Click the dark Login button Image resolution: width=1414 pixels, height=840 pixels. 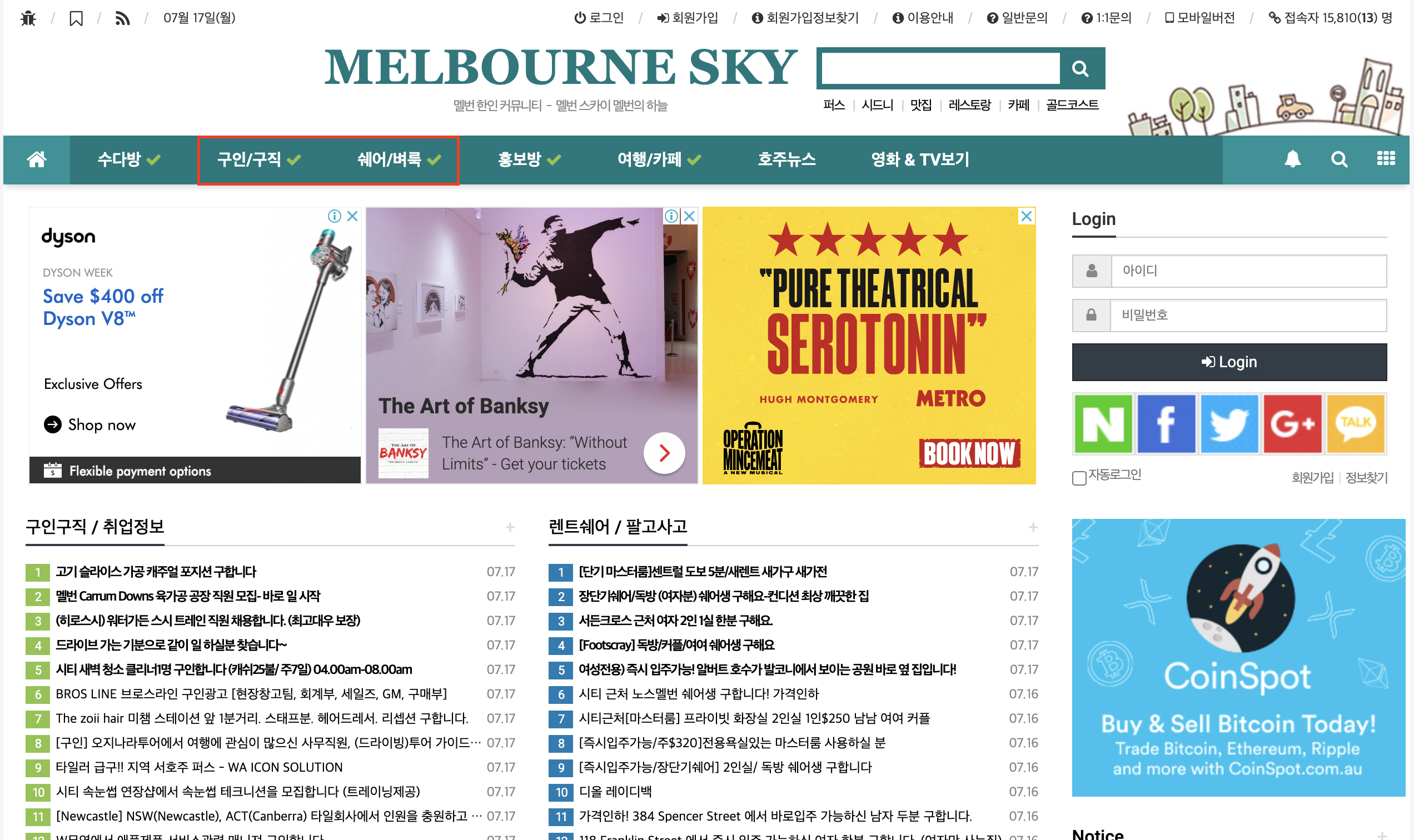tap(1229, 362)
